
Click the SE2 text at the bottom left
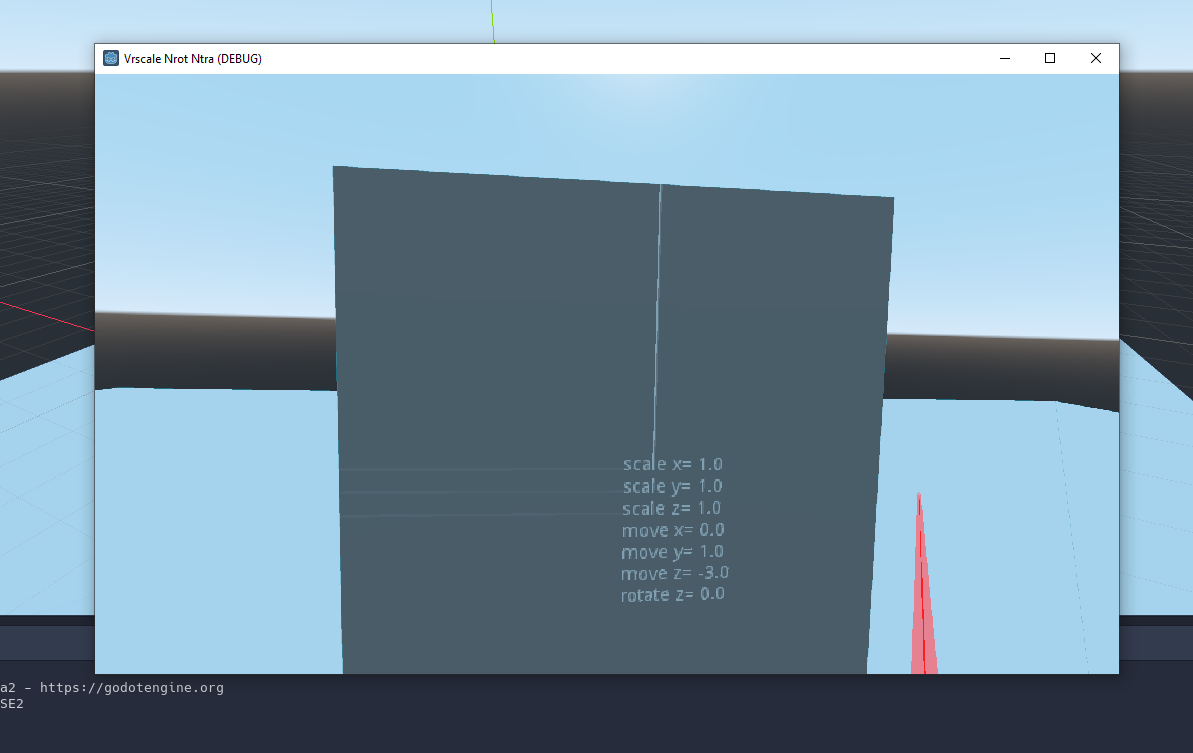(x=12, y=703)
